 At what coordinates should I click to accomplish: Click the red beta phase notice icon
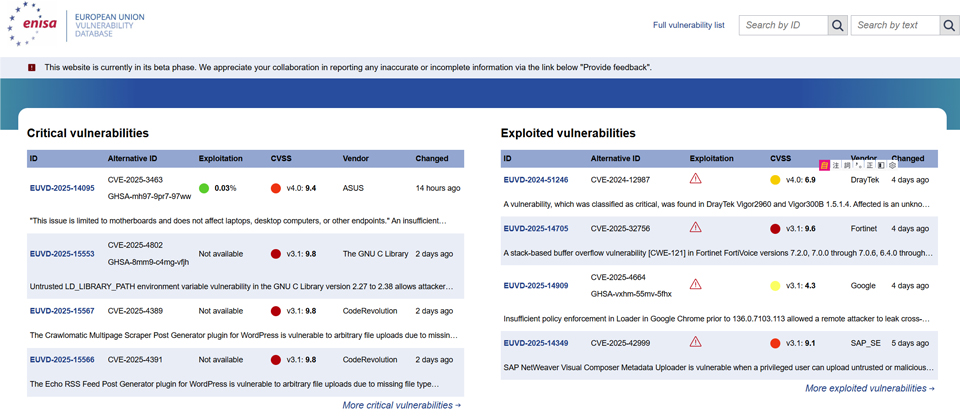[x=32, y=67]
